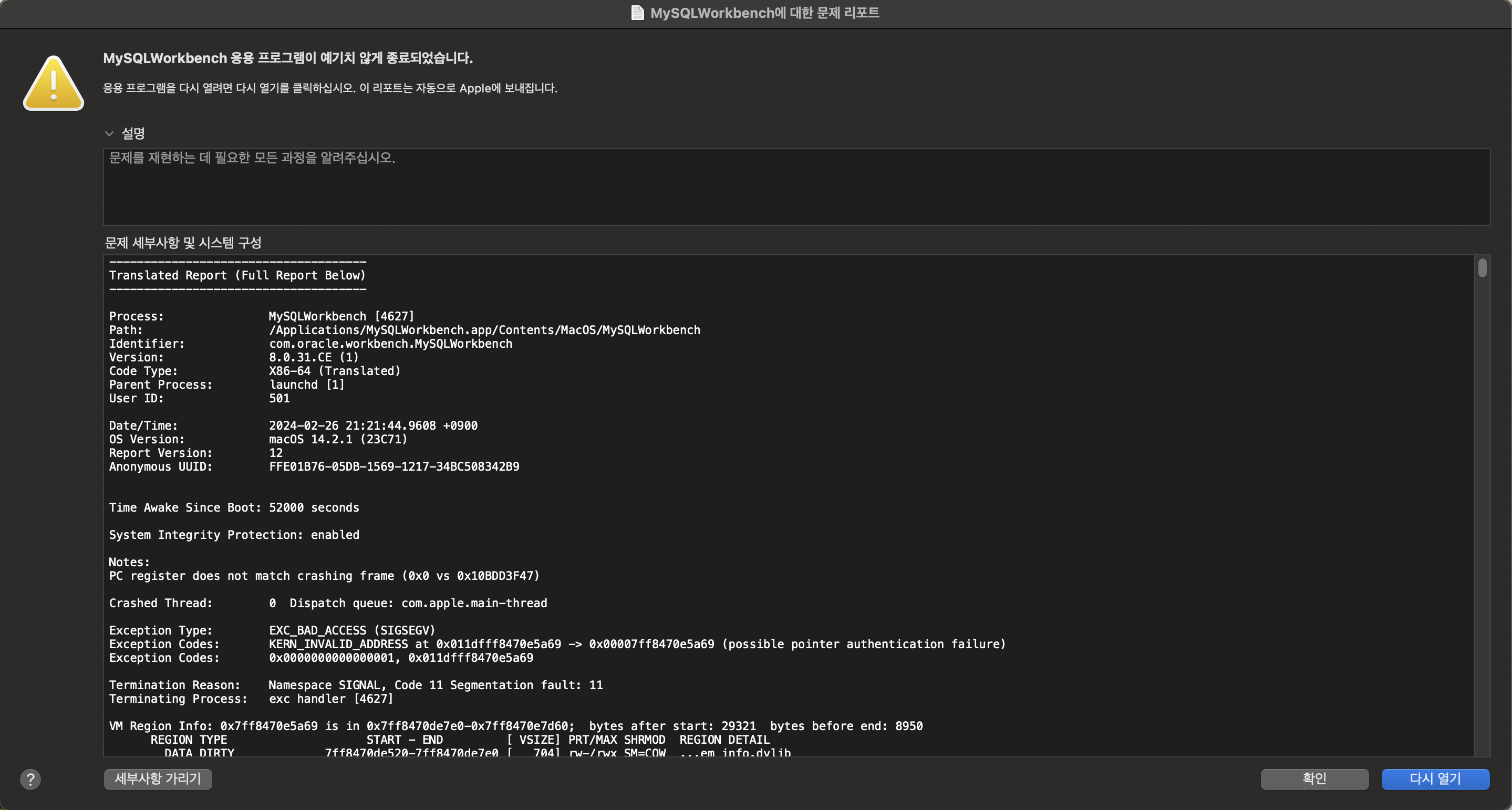Viewport: 1512px width, 810px height.
Task: Click the Exception Type EXC_BAD_ACCESS line
Action: [351, 630]
